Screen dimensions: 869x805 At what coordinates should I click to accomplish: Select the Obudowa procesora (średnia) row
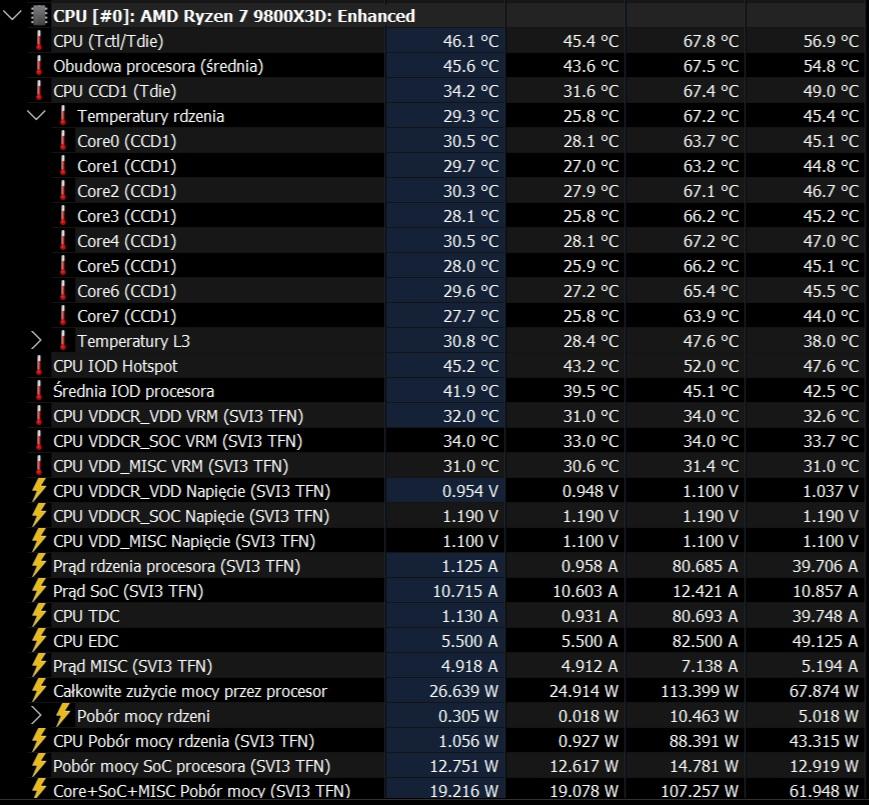coord(158,66)
